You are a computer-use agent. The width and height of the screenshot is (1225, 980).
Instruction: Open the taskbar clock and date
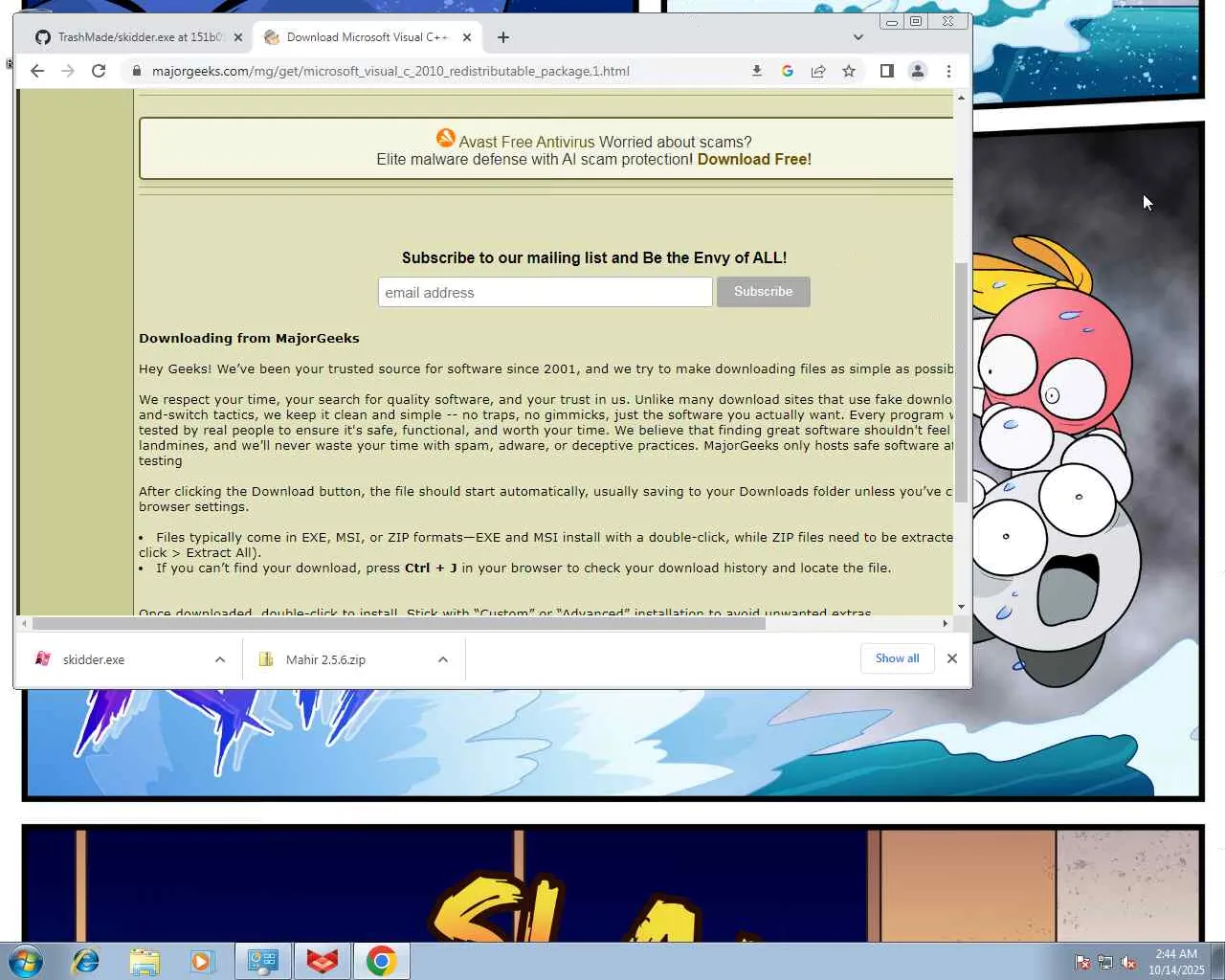coord(1176,962)
